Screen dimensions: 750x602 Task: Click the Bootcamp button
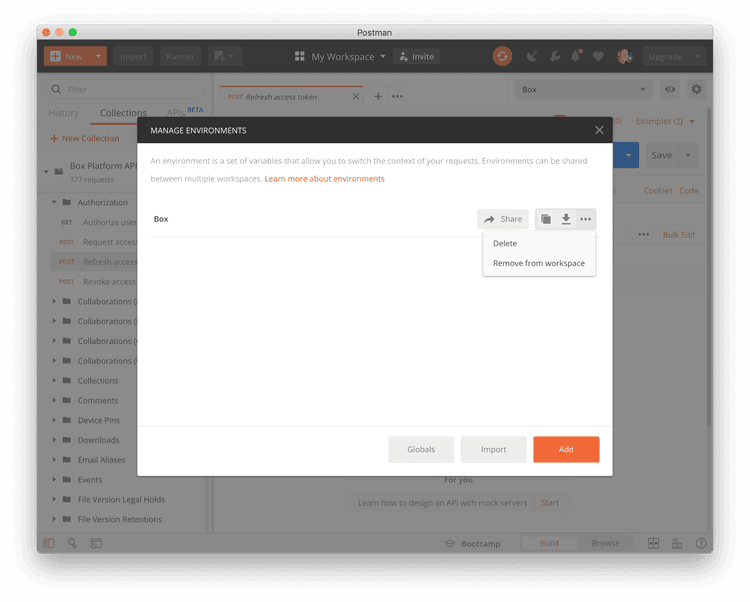click(x=473, y=544)
